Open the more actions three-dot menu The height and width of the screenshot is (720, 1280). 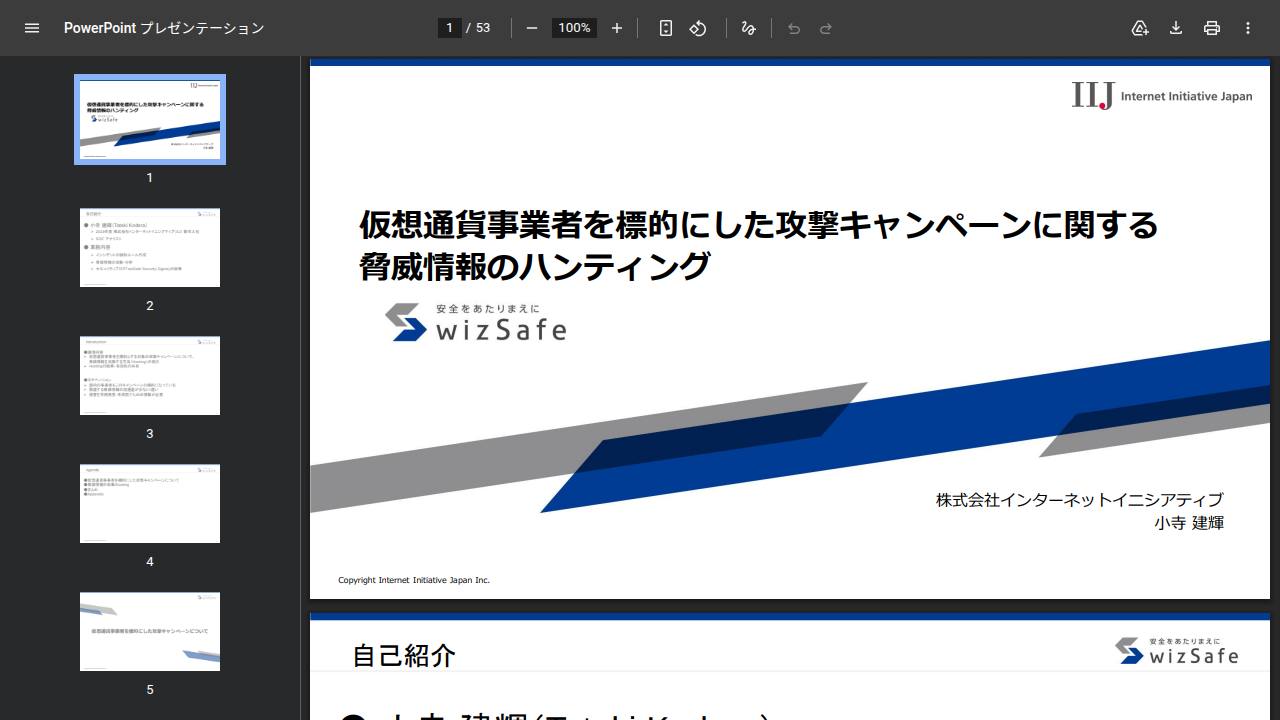tap(1248, 28)
